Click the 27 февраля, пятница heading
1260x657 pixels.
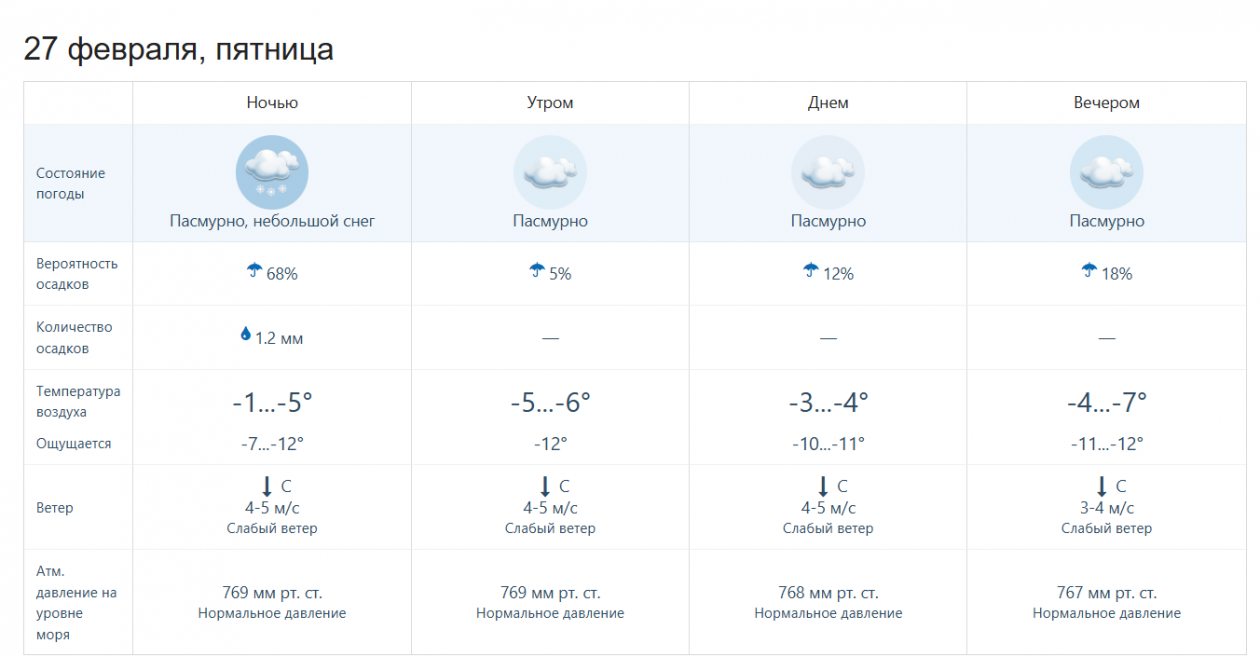tap(179, 49)
